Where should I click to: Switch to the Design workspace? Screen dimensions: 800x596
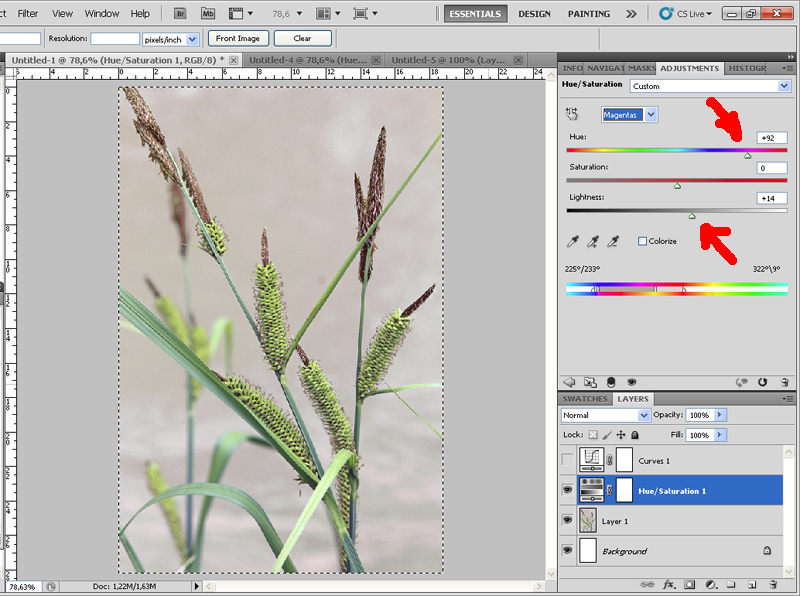coord(534,14)
